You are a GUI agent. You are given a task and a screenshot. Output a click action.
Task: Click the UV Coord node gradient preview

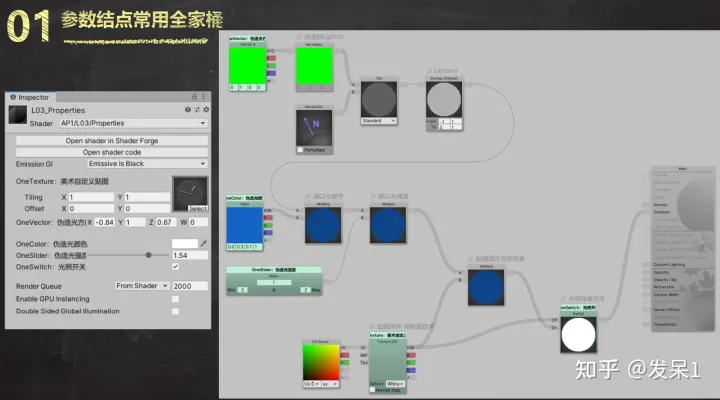321,362
